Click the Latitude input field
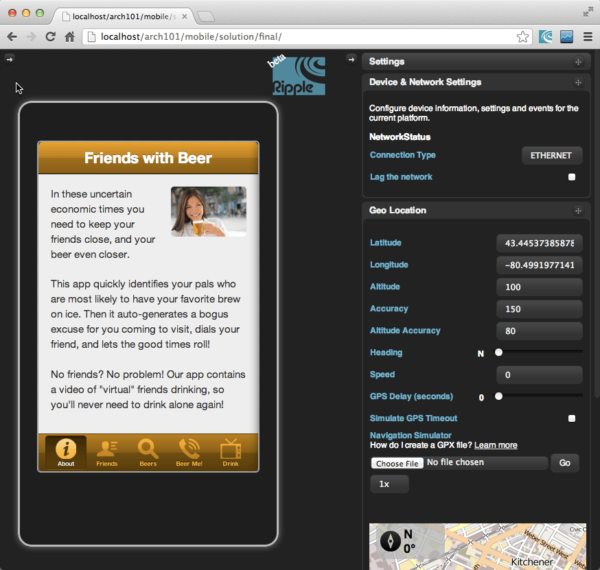The height and width of the screenshot is (570, 600). click(x=539, y=243)
